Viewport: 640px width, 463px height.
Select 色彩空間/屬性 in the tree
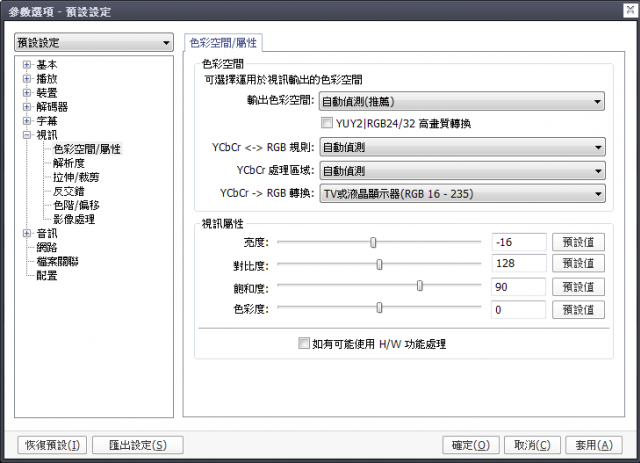(x=87, y=149)
